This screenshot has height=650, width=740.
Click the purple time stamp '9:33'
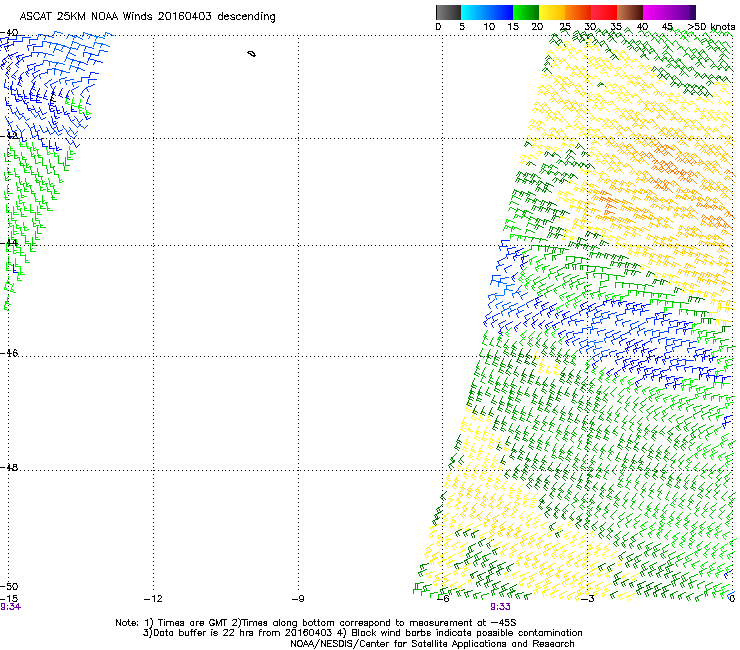(500, 607)
